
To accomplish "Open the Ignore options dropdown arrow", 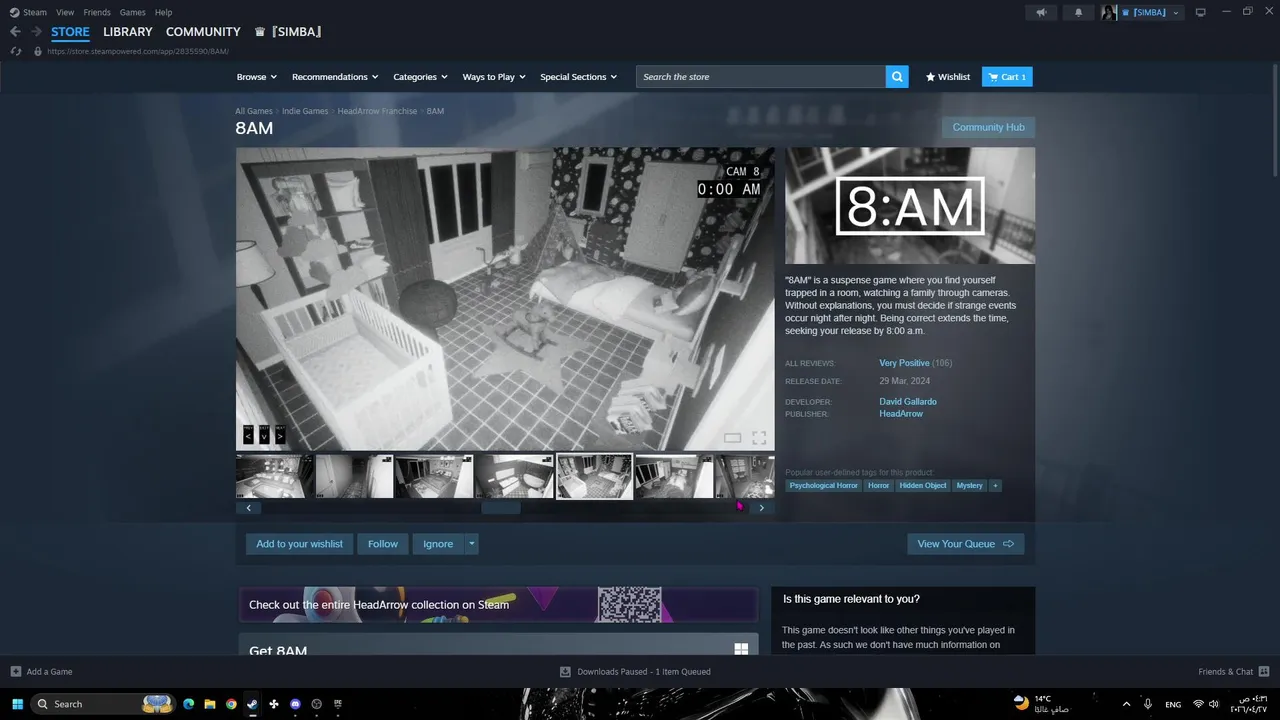I will [x=471, y=544].
